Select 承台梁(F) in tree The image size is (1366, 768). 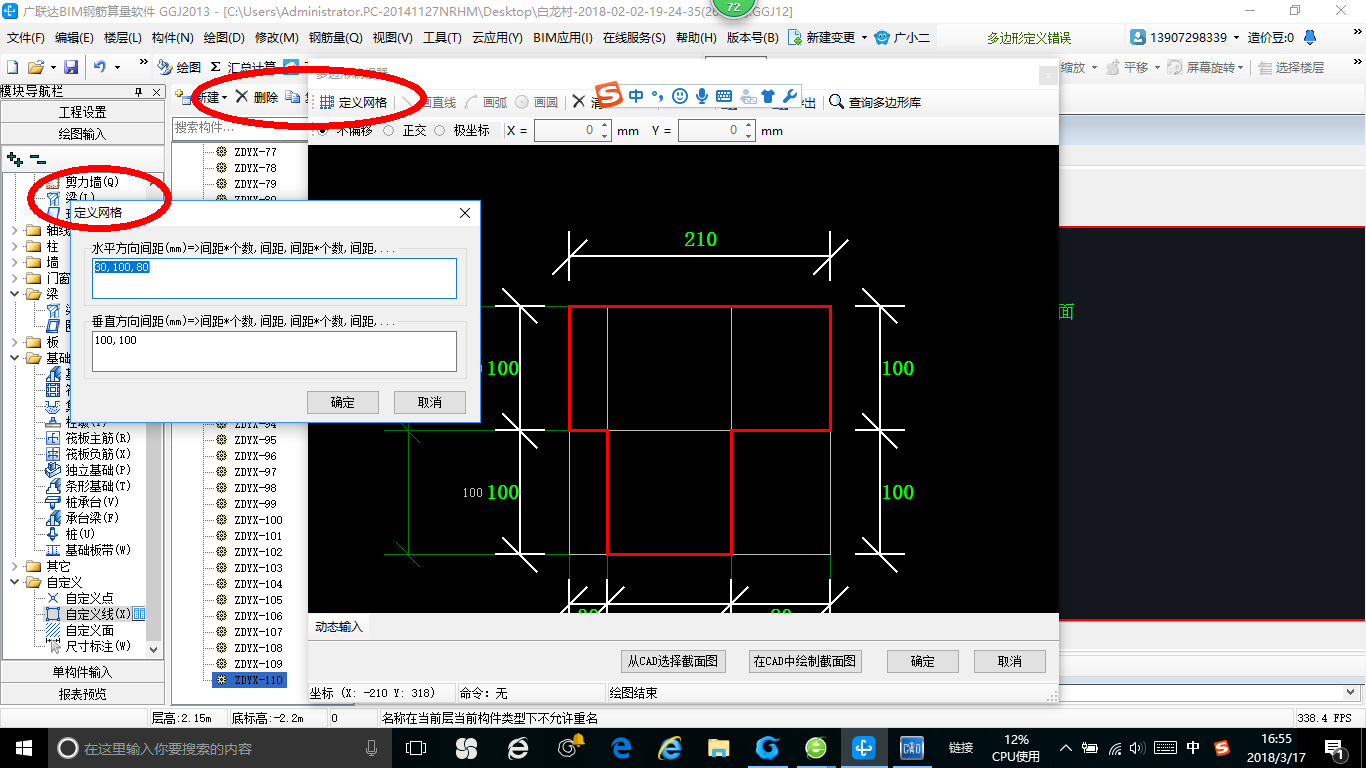pyautogui.click(x=83, y=518)
